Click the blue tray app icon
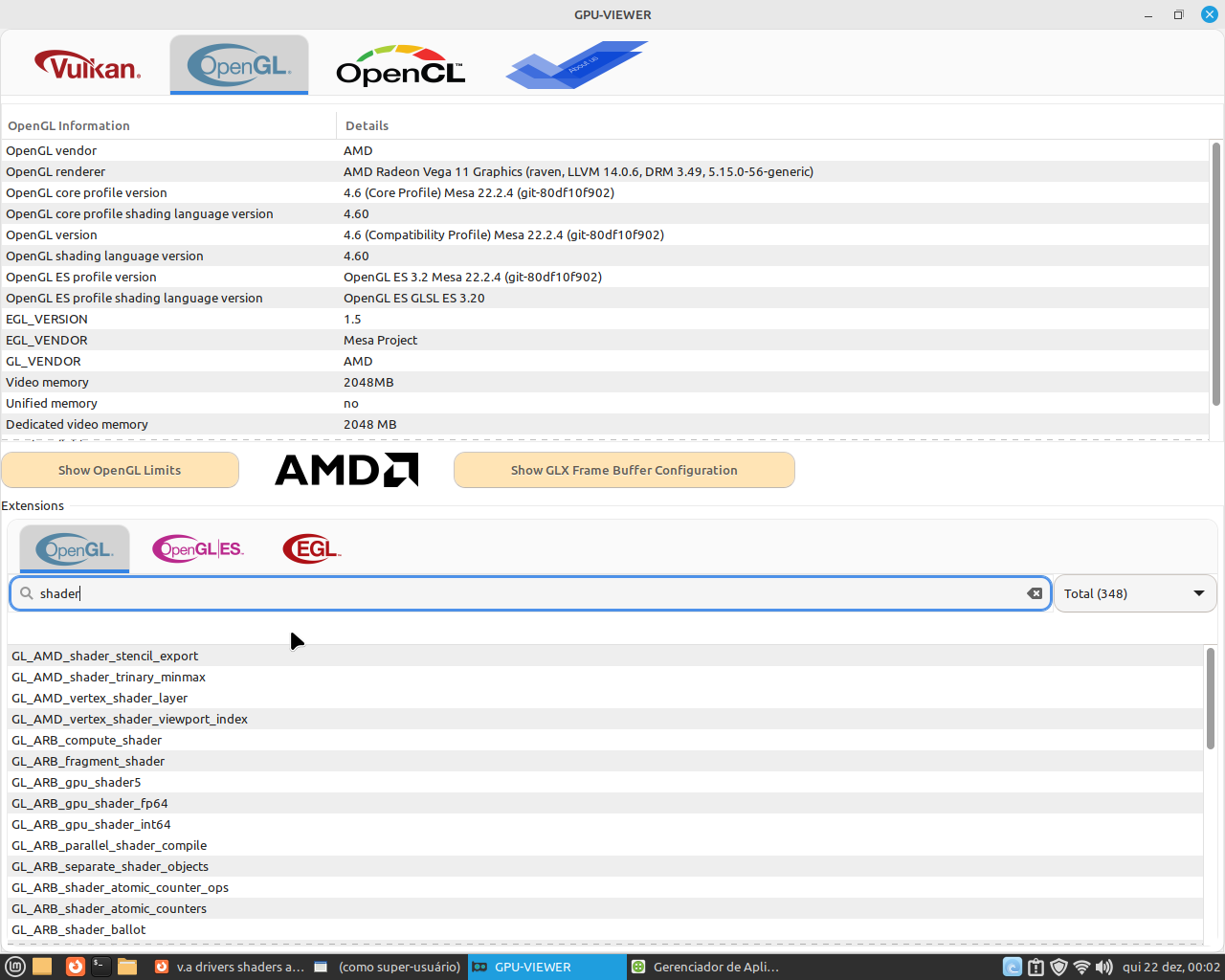 1012,967
